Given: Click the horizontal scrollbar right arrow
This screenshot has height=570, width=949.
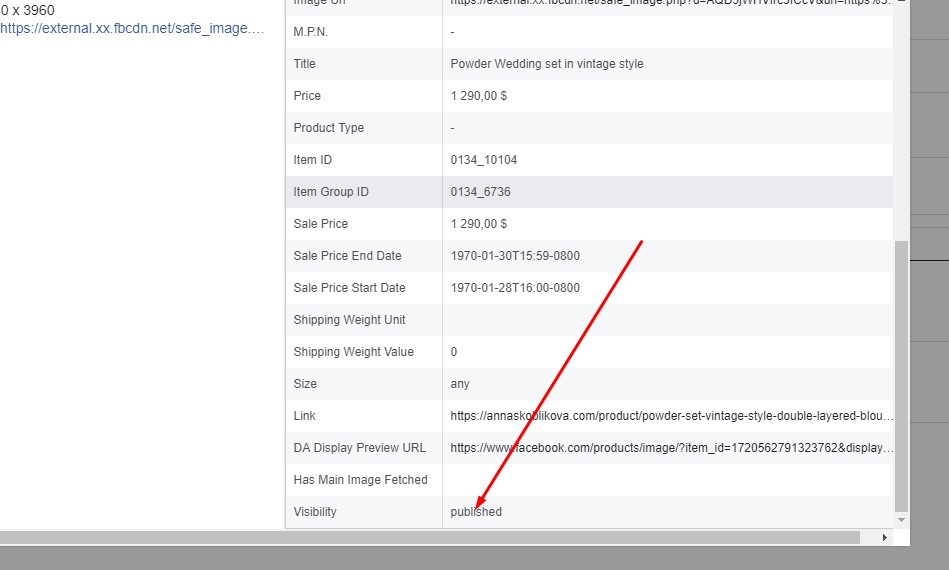Looking at the screenshot, I should click(885, 537).
